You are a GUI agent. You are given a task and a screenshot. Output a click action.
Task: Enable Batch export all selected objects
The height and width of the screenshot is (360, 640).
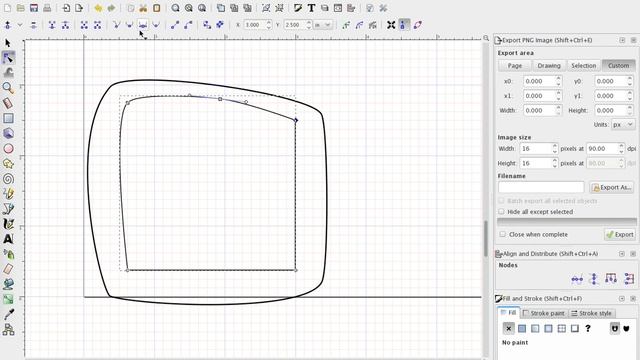502,201
